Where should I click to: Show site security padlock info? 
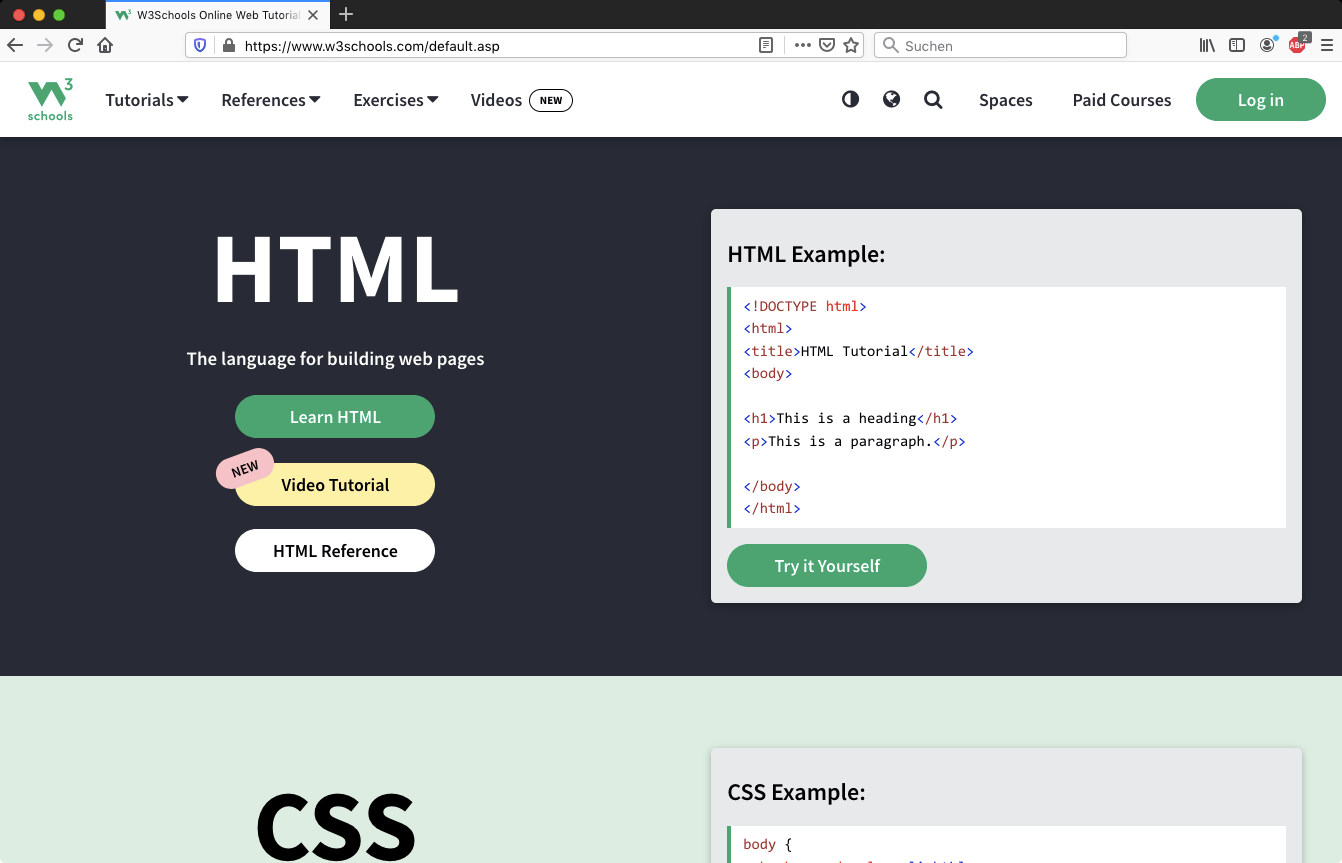pos(229,45)
